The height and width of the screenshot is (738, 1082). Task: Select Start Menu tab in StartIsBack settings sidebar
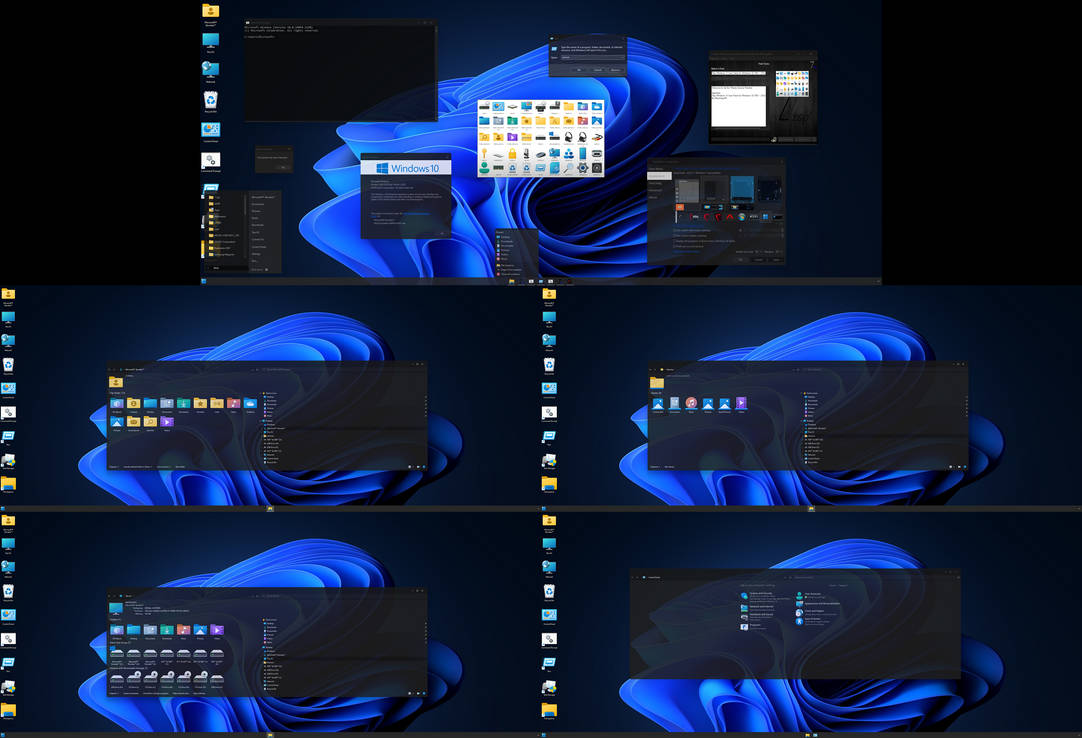[x=656, y=169]
